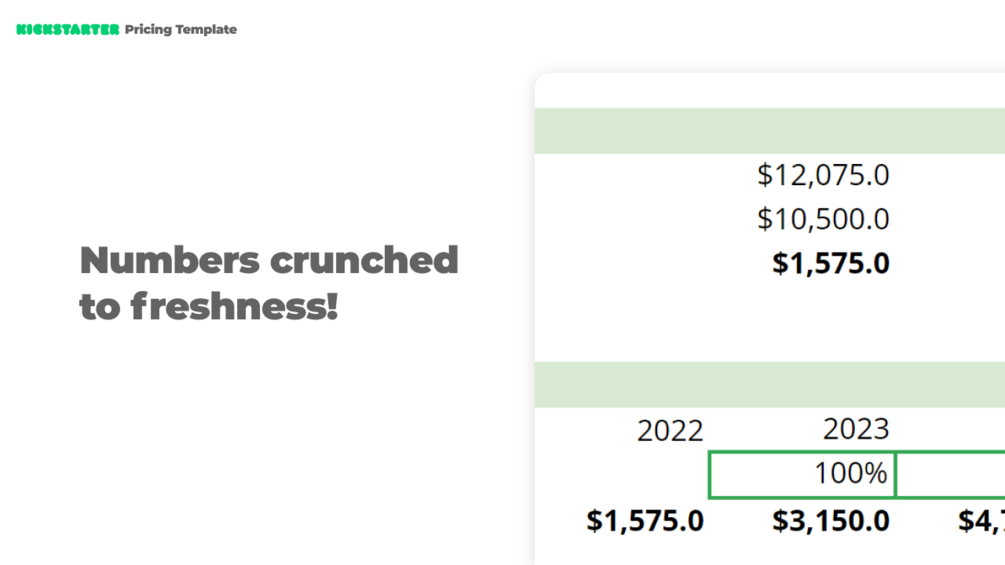Click the 'to freshness!' heading line
Viewport: 1005px width, 565px height.
tap(209, 306)
